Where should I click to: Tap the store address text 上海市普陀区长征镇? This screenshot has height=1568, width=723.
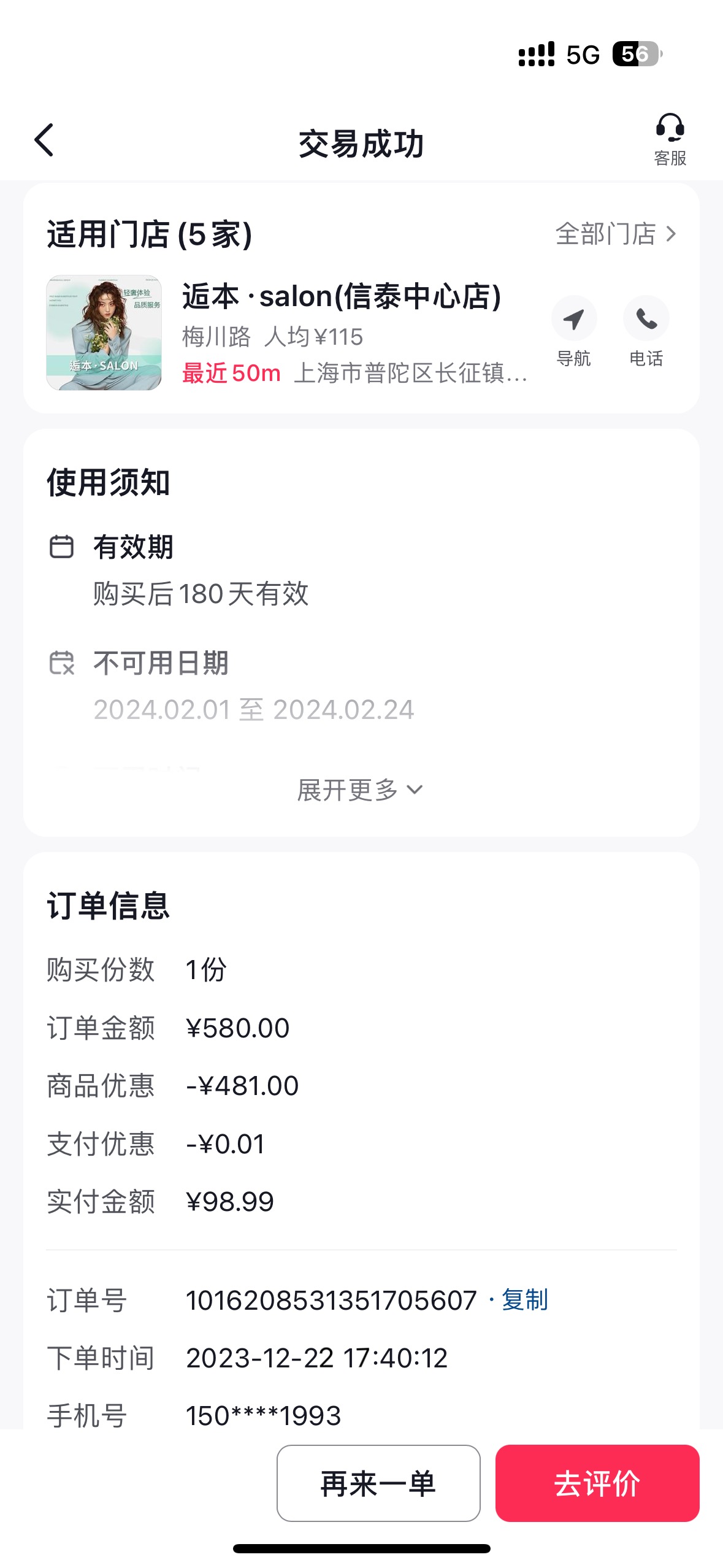(410, 373)
